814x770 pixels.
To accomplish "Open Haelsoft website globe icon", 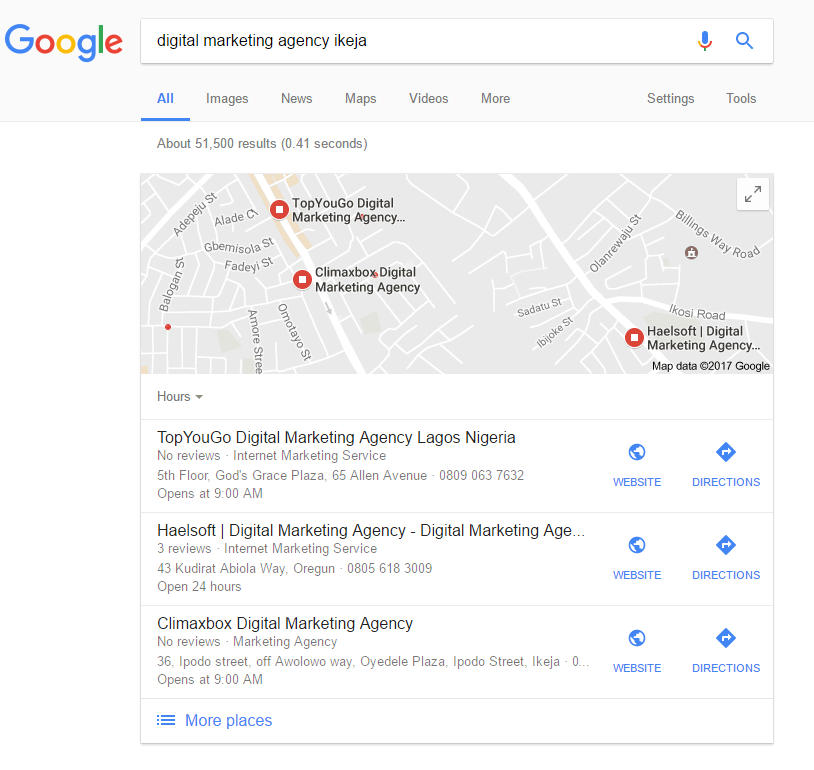I will 636,545.
